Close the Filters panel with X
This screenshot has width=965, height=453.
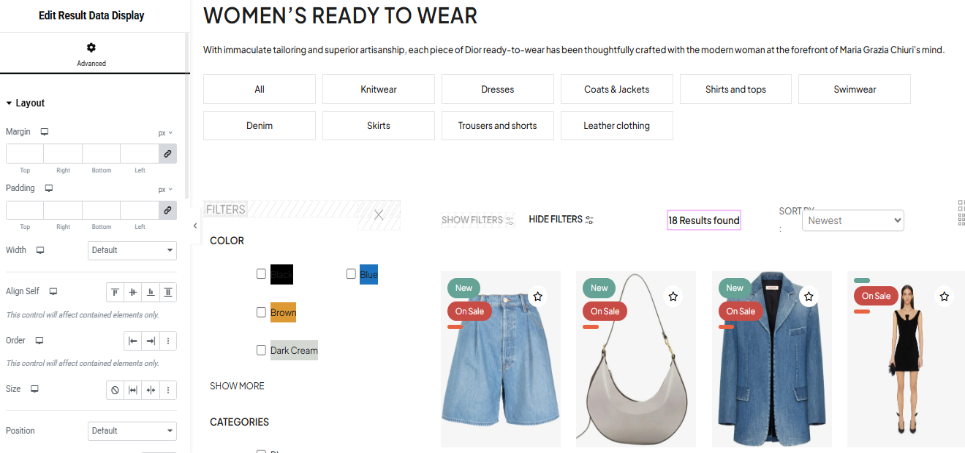coord(379,215)
